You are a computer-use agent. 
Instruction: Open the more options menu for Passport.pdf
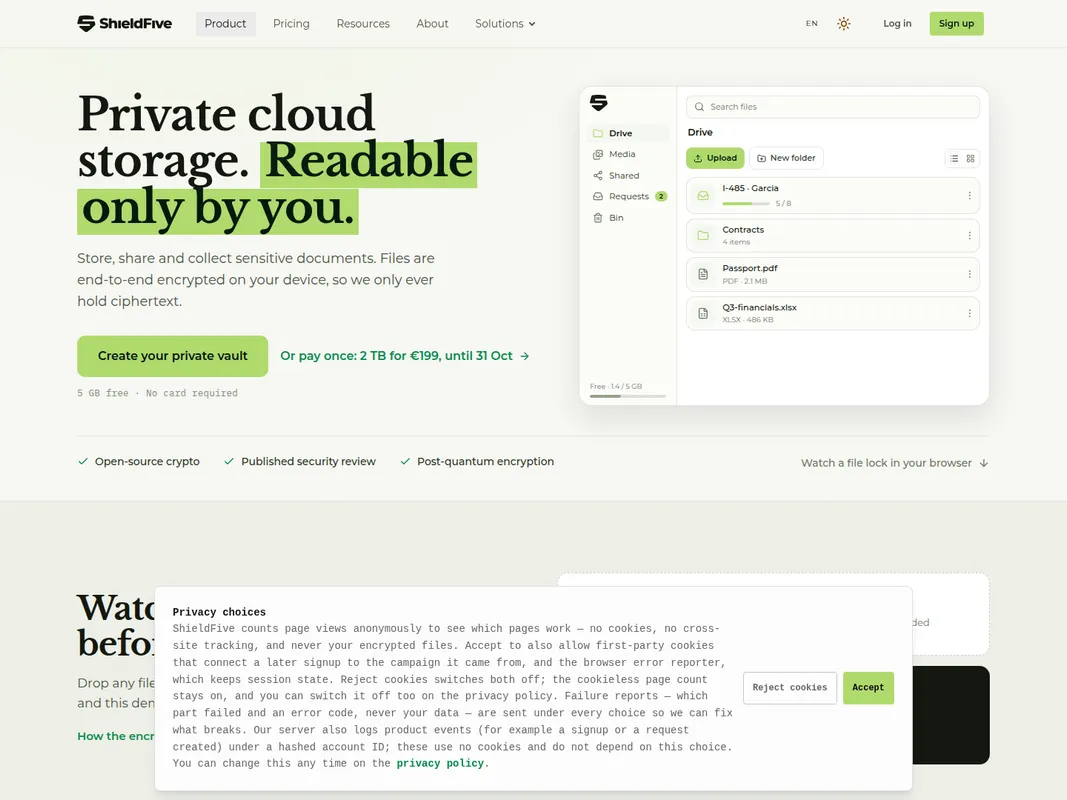click(969, 274)
